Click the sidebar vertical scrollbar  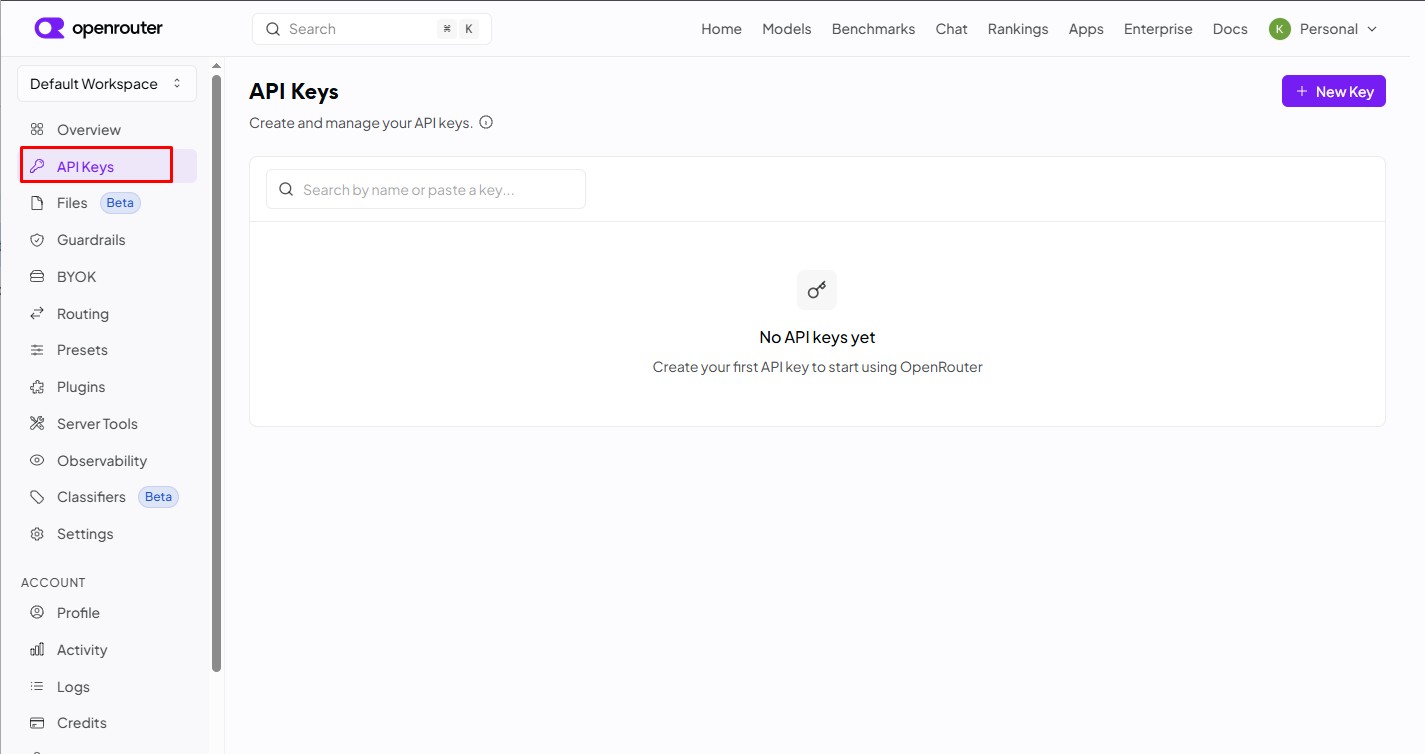click(x=217, y=372)
